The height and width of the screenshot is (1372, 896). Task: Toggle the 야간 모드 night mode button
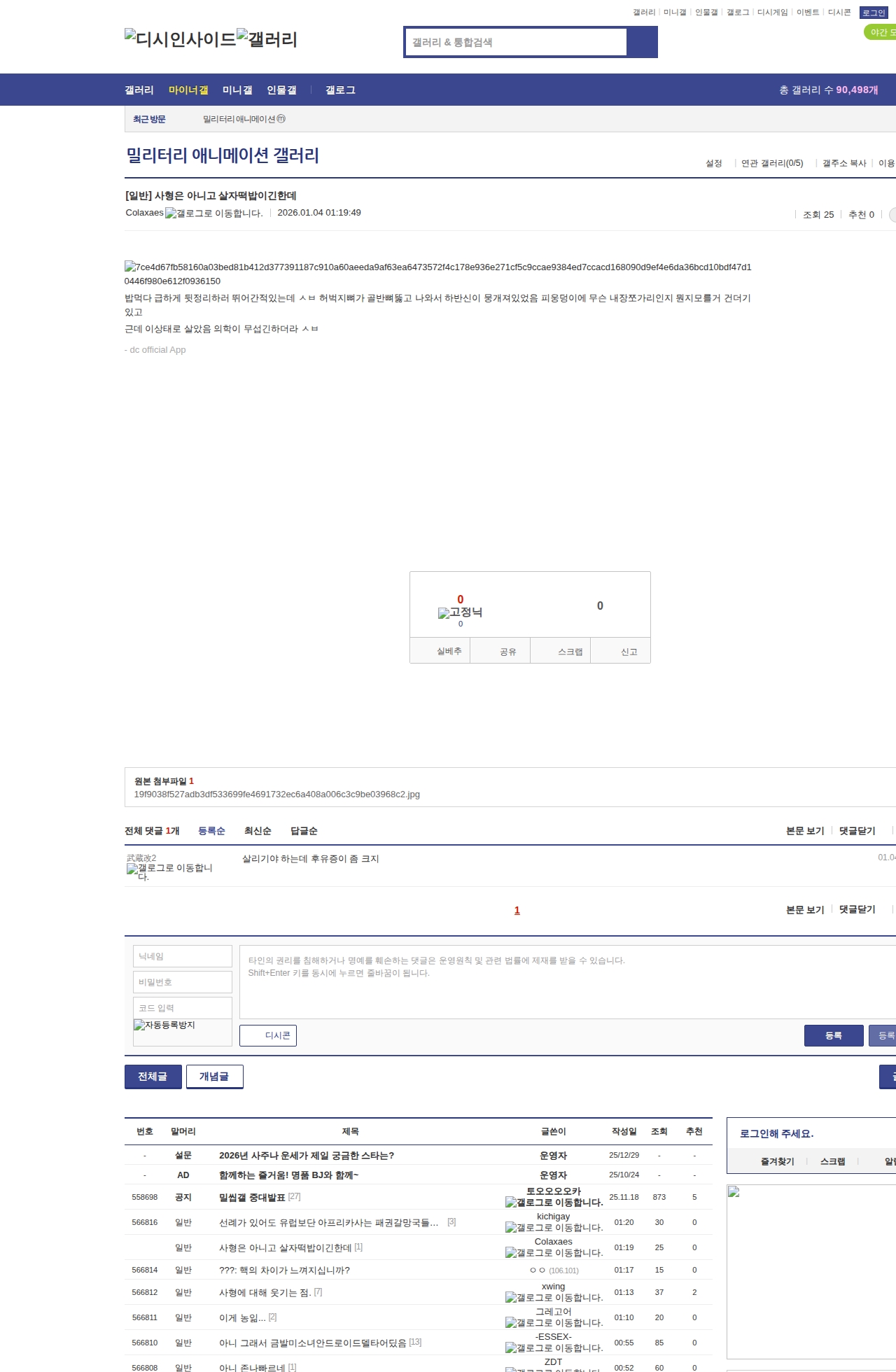(x=881, y=32)
